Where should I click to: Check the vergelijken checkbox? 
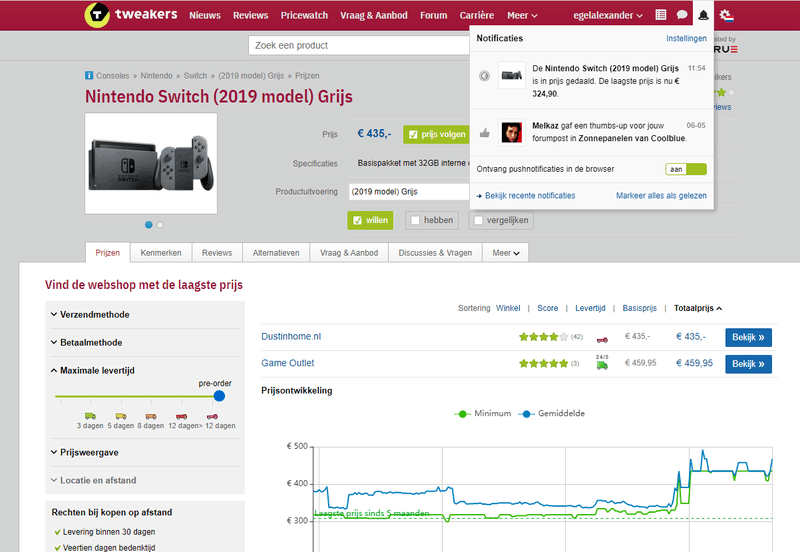(501, 220)
